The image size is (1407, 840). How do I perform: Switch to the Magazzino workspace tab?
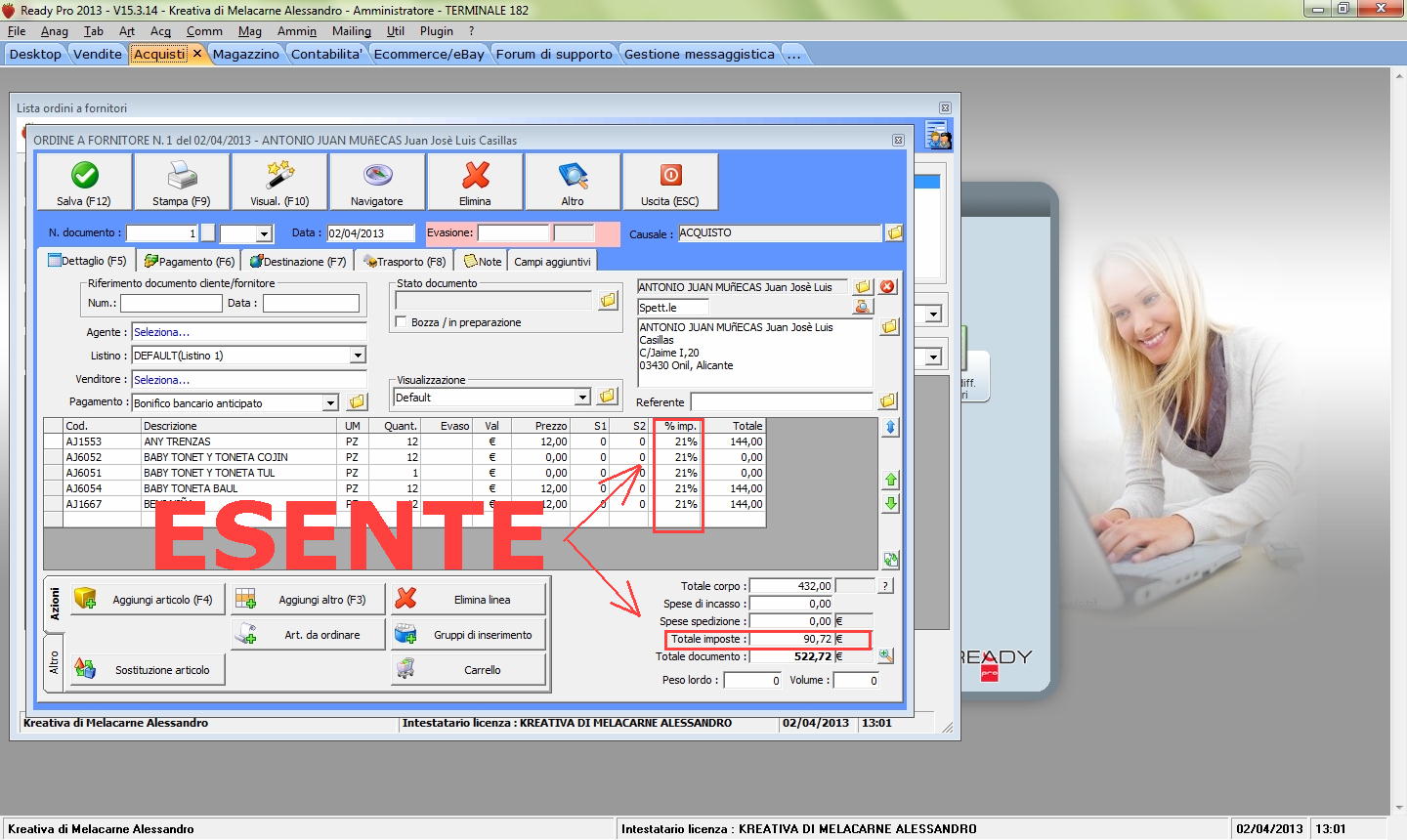point(246,54)
